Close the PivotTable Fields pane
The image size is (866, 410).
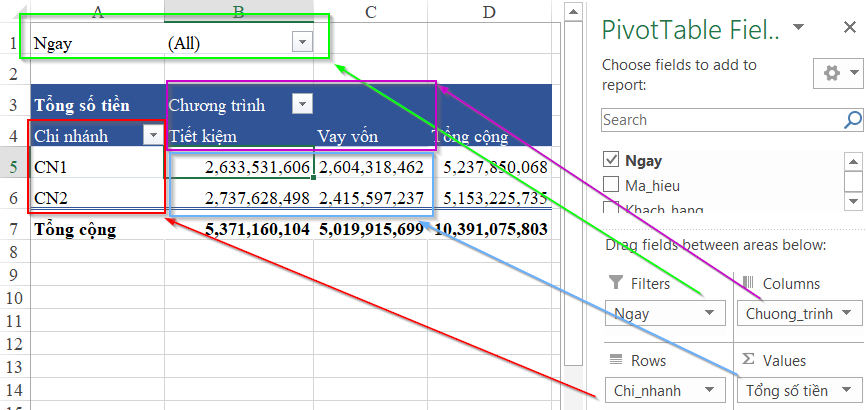click(x=849, y=28)
